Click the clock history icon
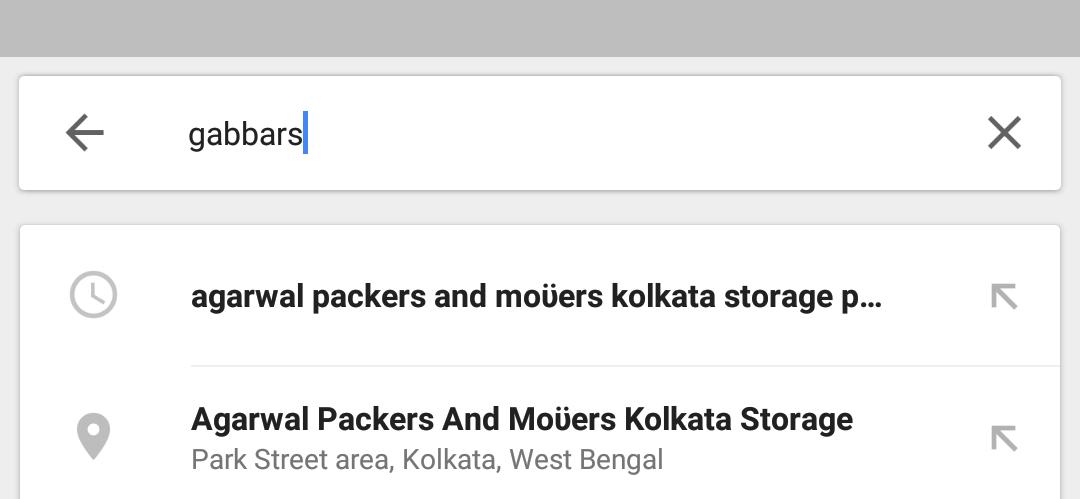The image size is (1080, 499). coord(94,295)
